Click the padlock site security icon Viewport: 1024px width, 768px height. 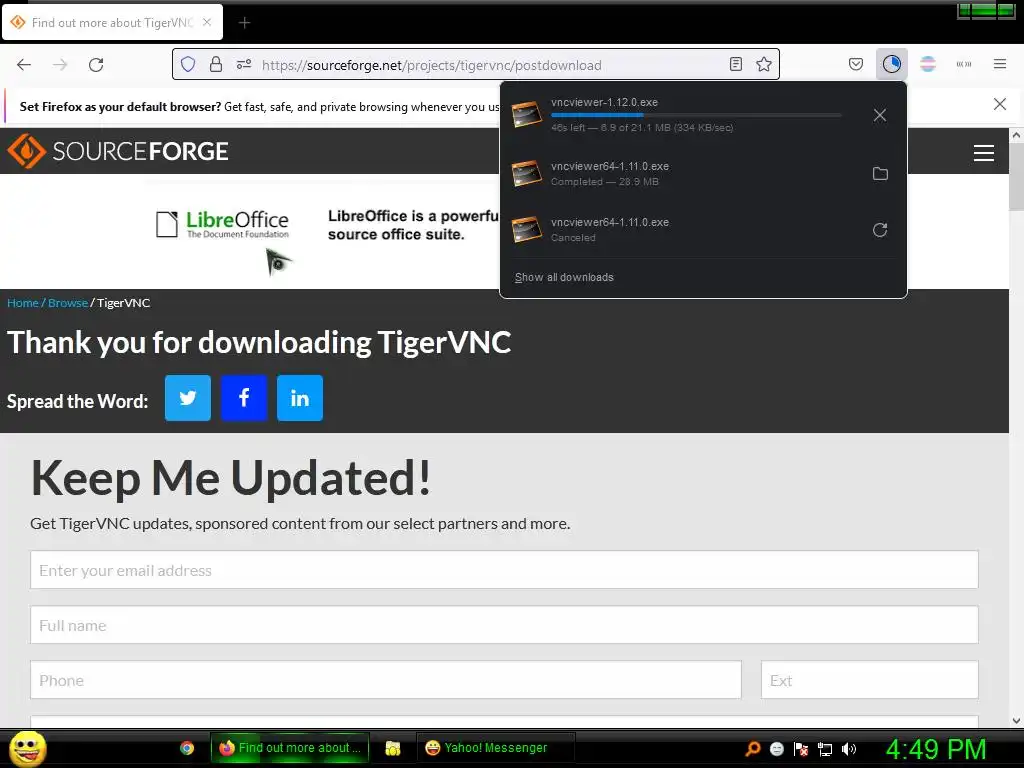[x=216, y=65]
